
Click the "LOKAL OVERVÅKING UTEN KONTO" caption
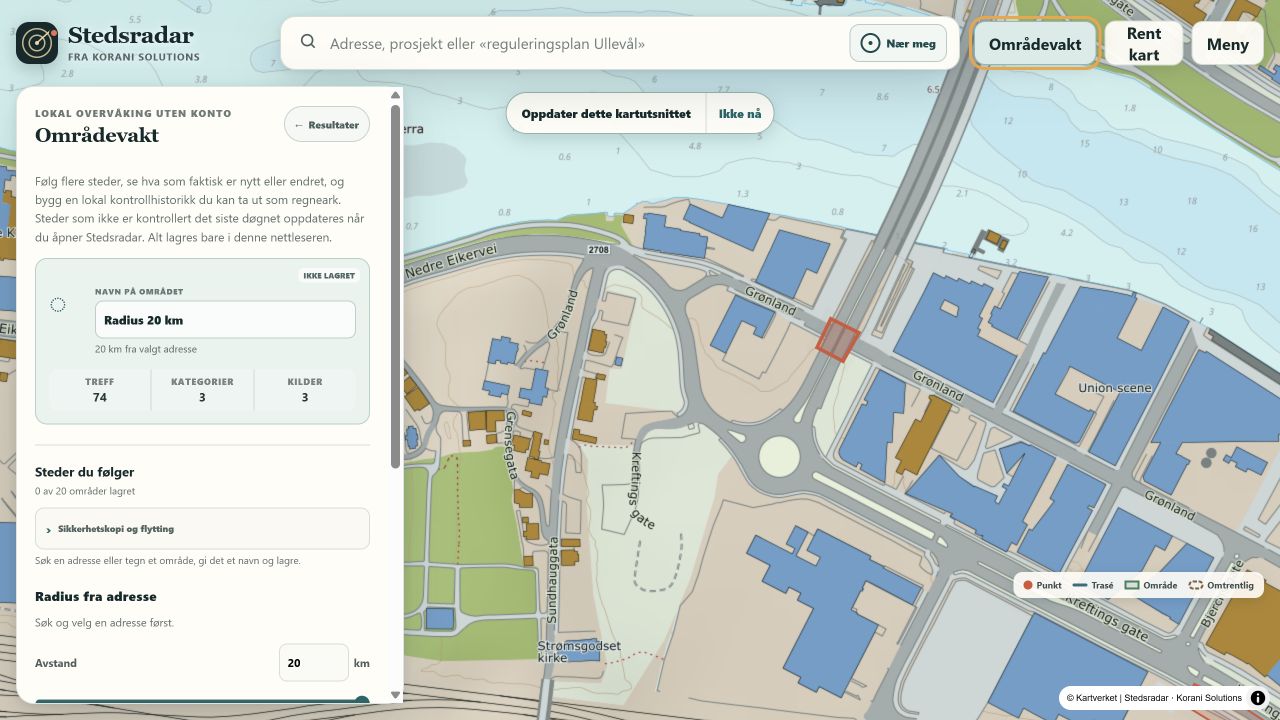pyautogui.click(x=133, y=114)
